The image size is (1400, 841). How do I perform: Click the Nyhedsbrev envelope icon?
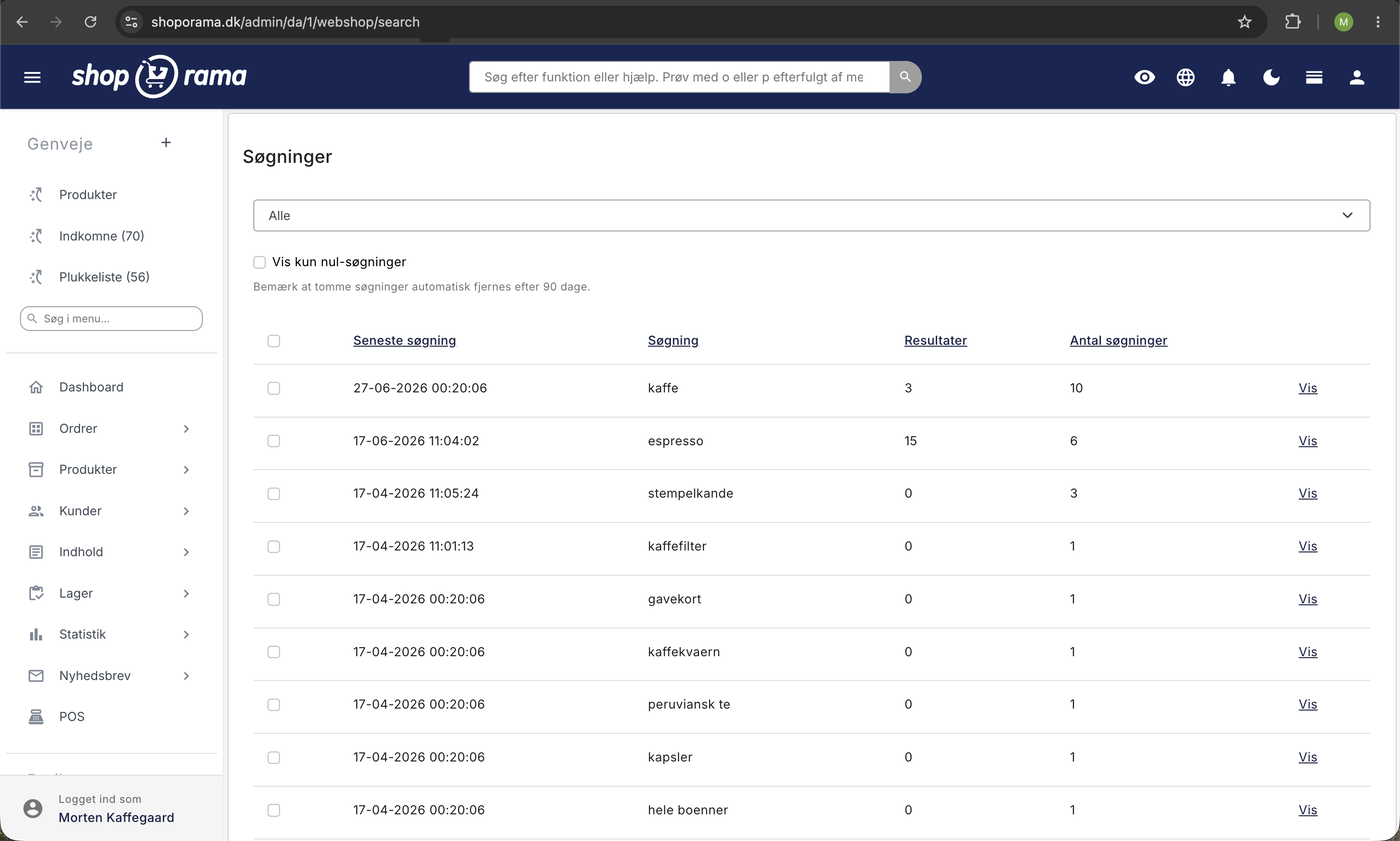36,676
